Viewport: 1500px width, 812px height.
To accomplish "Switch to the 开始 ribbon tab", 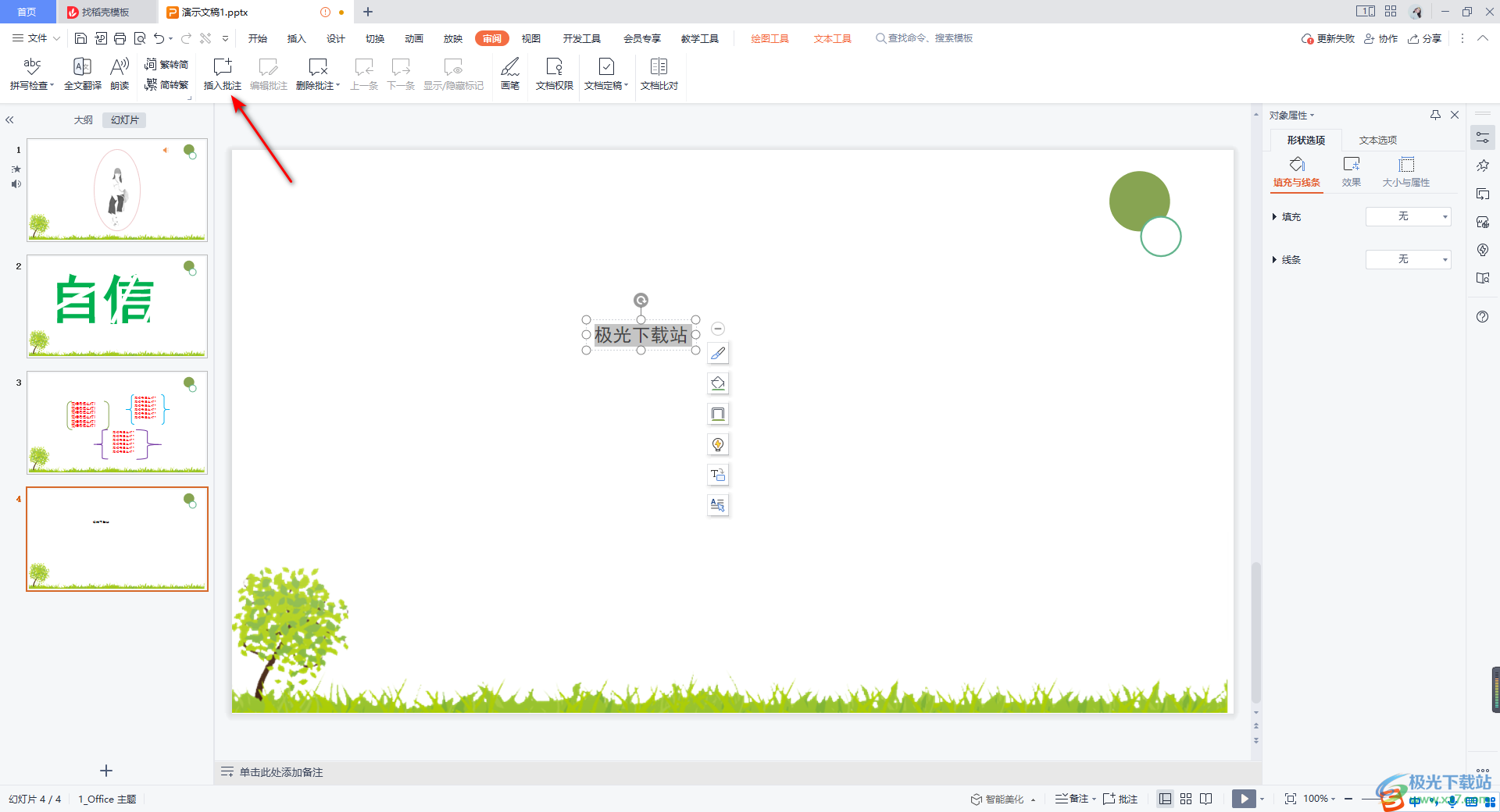I will (258, 38).
